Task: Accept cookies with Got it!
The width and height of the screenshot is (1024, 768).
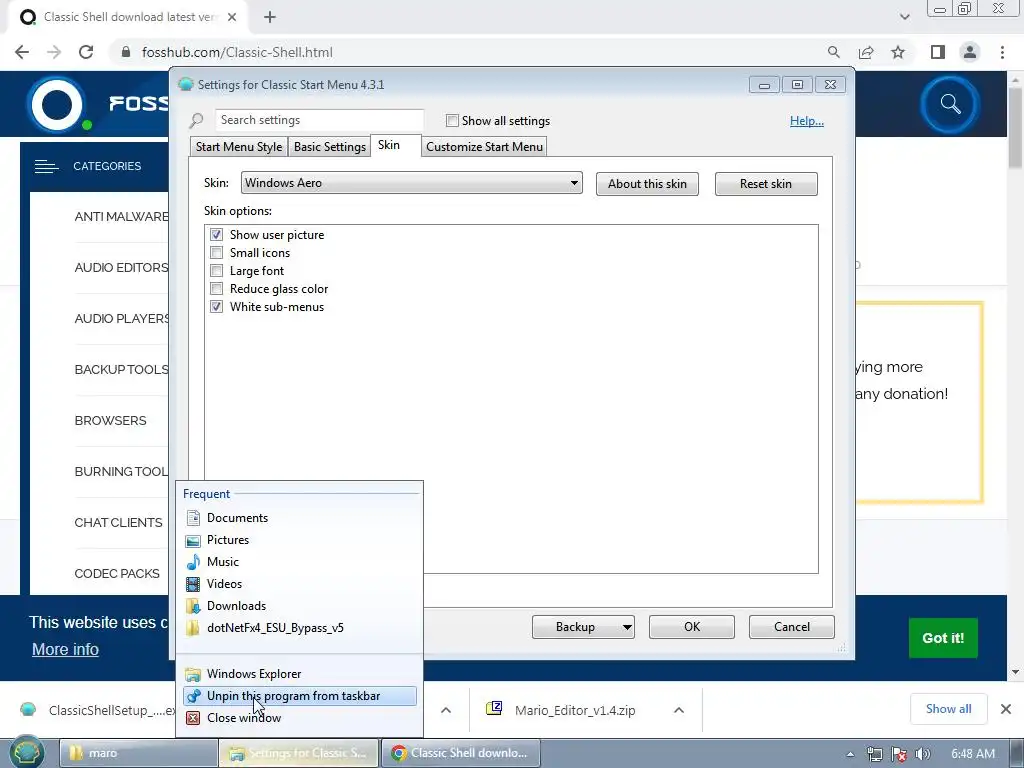Action: pos(943,638)
